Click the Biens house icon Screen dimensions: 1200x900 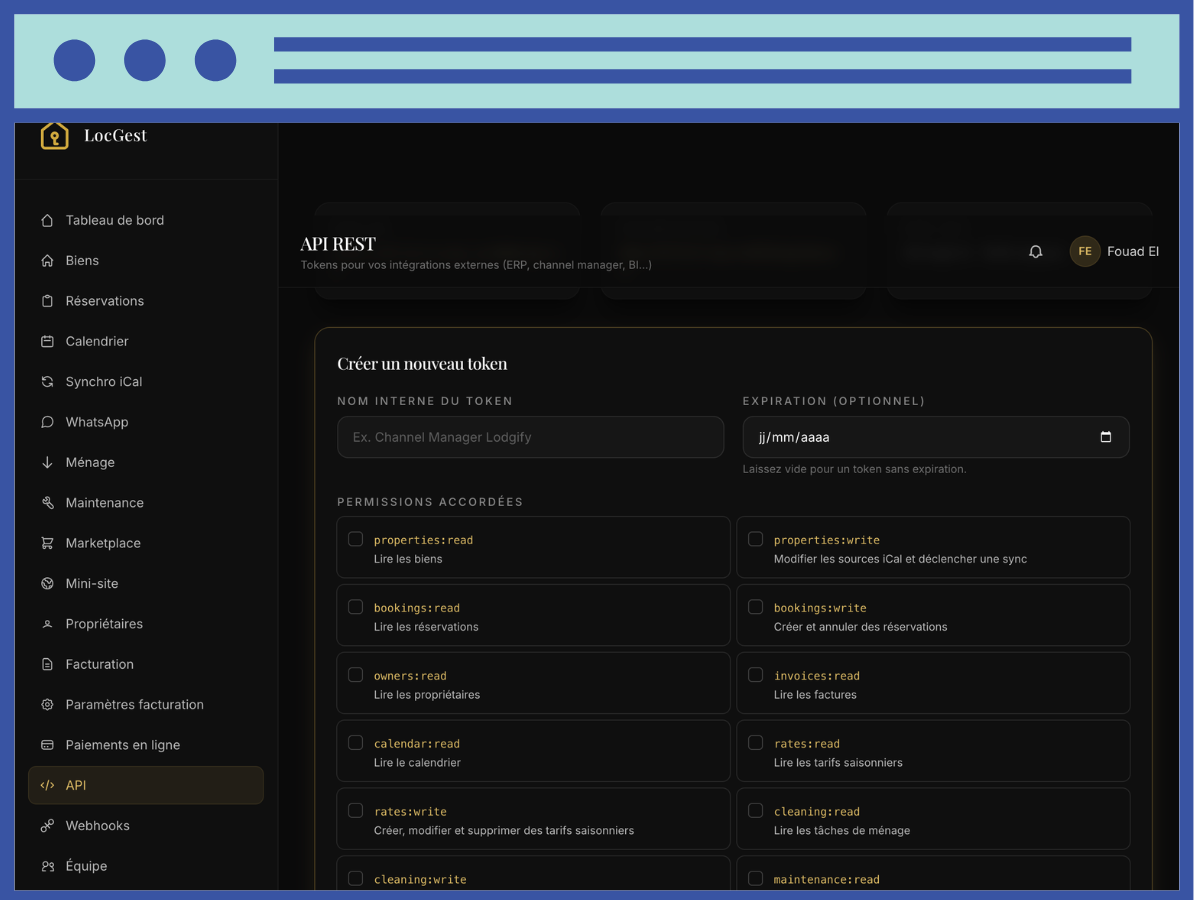(x=47, y=260)
